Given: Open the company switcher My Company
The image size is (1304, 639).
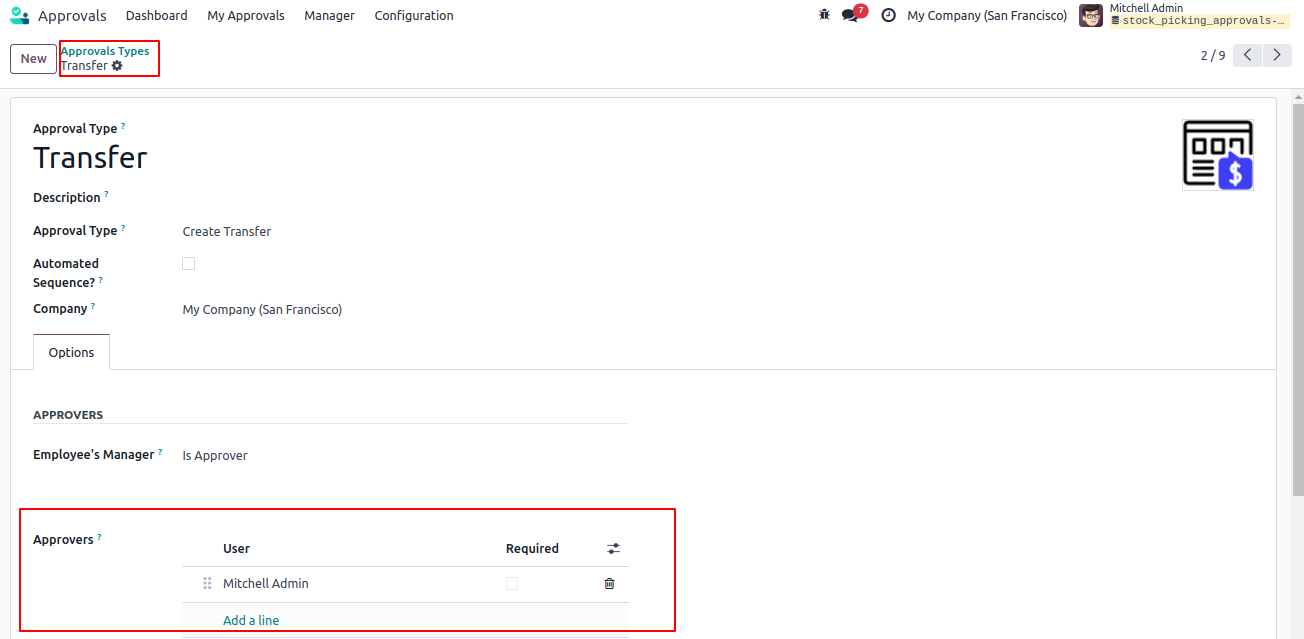Looking at the screenshot, I should (x=987, y=16).
